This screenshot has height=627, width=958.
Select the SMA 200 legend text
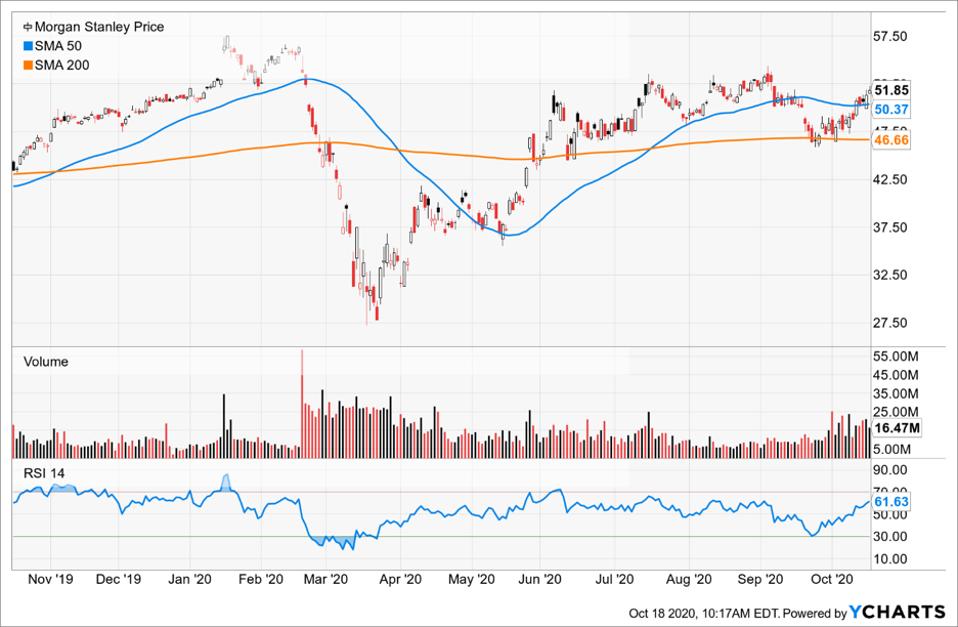[62, 65]
